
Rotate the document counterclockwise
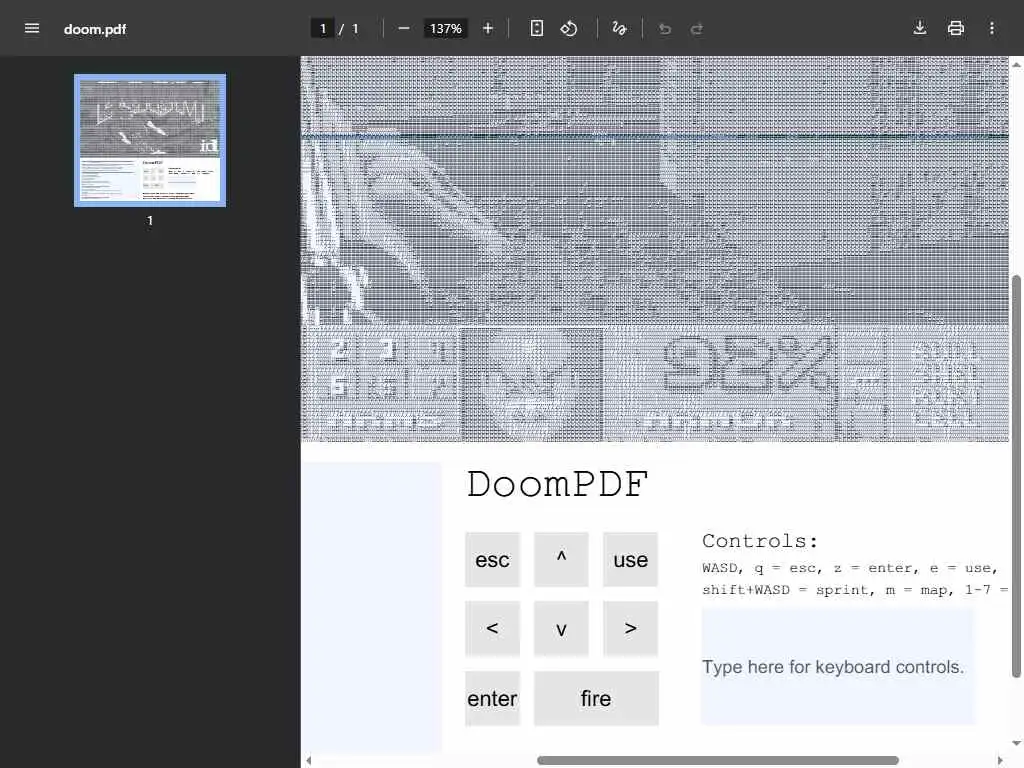568,28
